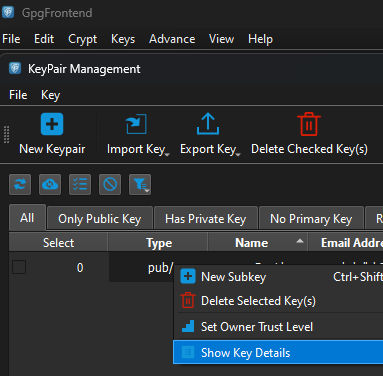This screenshot has height=376, width=383.
Task: Open the Key menu in KeyPair Management
Action: point(50,95)
